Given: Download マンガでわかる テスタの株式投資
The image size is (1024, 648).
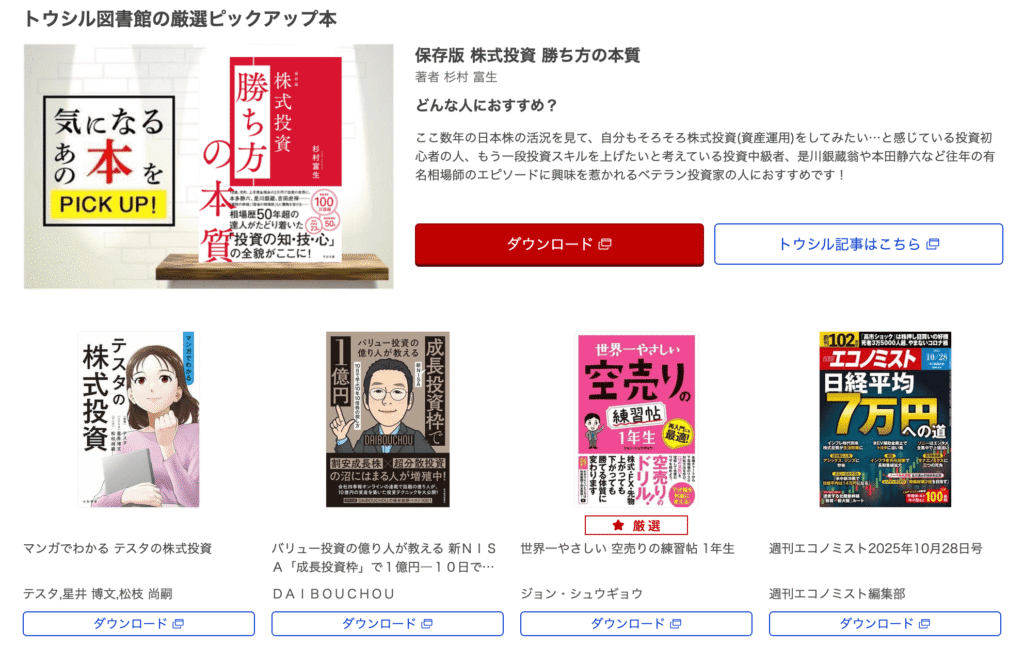Looking at the screenshot, I should pos(138,624).
